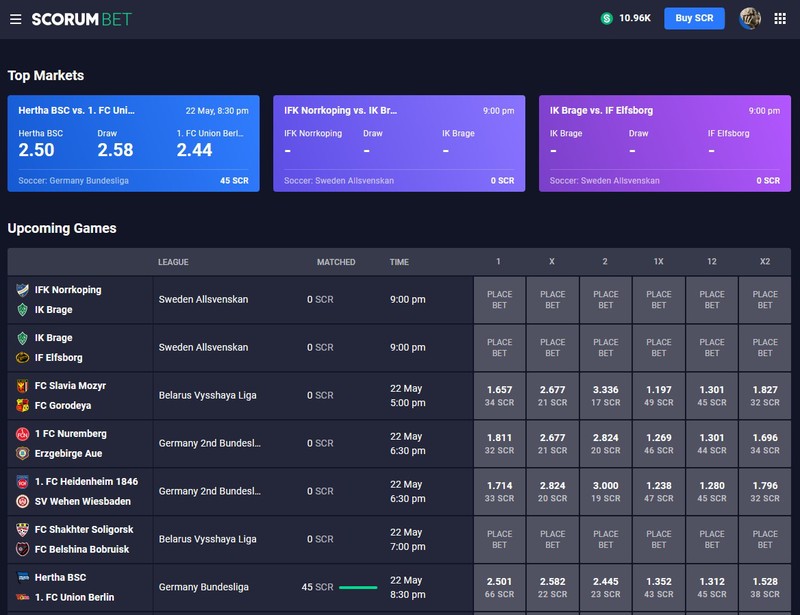The image size is (800, 615).
Task: Open IK Brage vs. IF Elfsborg market card
Action: pyautogui.click(x=665, y=143)
